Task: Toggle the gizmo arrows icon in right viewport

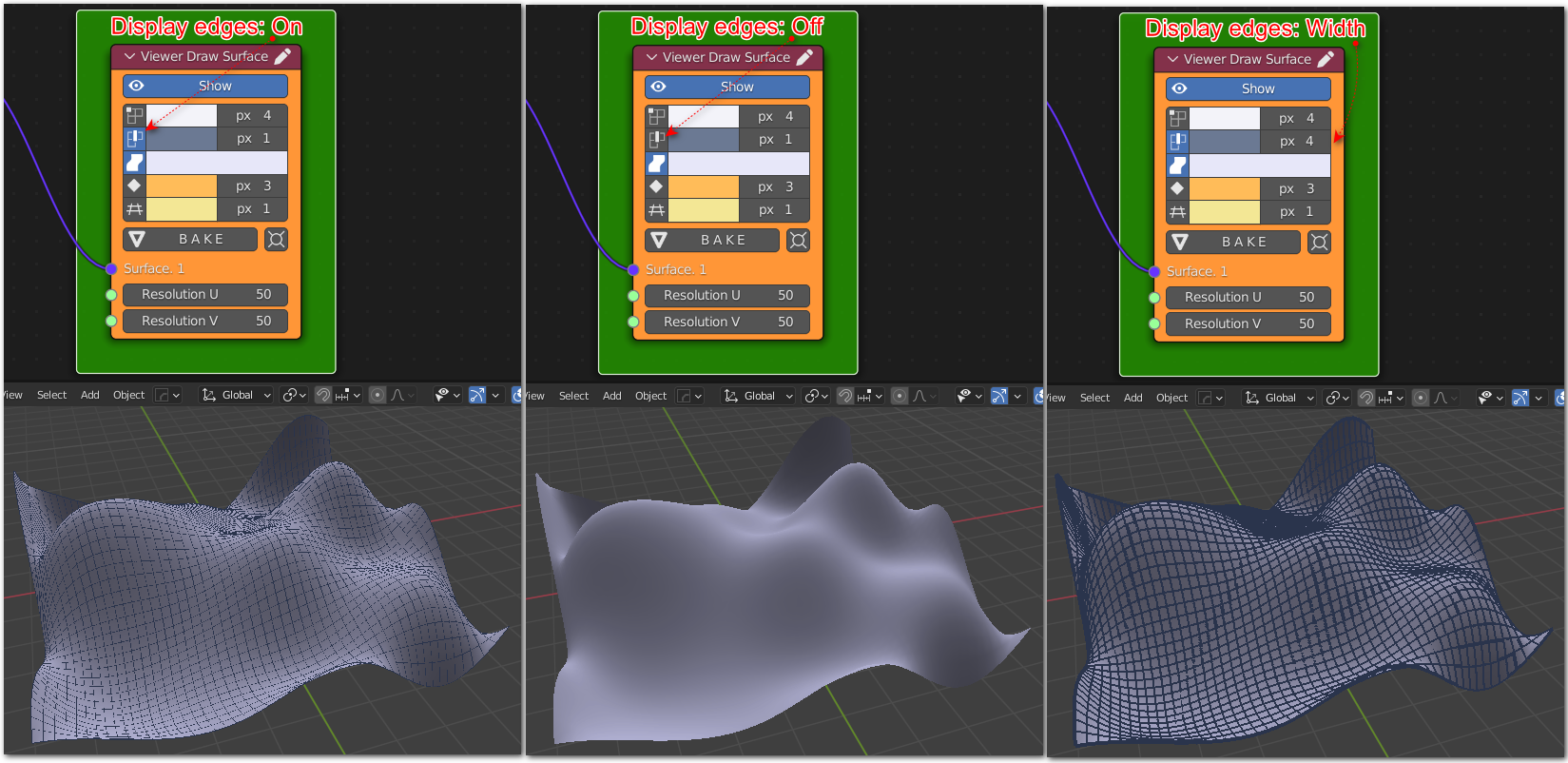Action: [x=1520, y=398]
